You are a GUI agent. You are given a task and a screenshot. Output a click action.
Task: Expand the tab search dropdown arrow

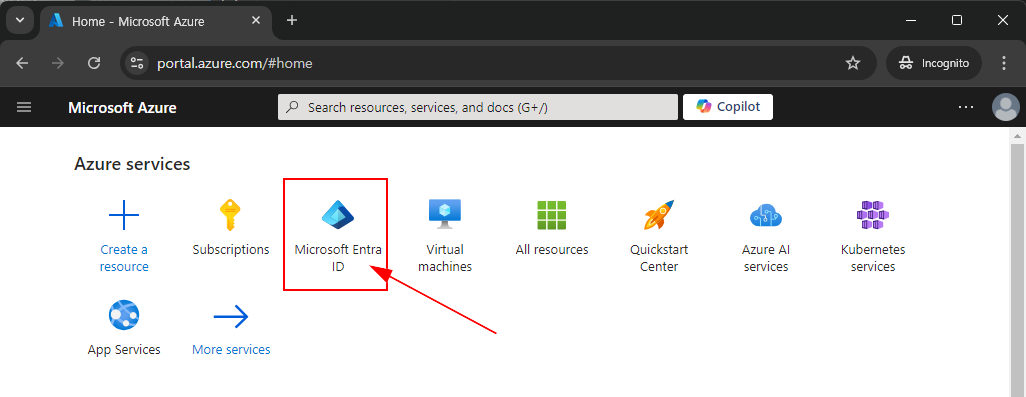pyautogui.click(x=20, y=20)
